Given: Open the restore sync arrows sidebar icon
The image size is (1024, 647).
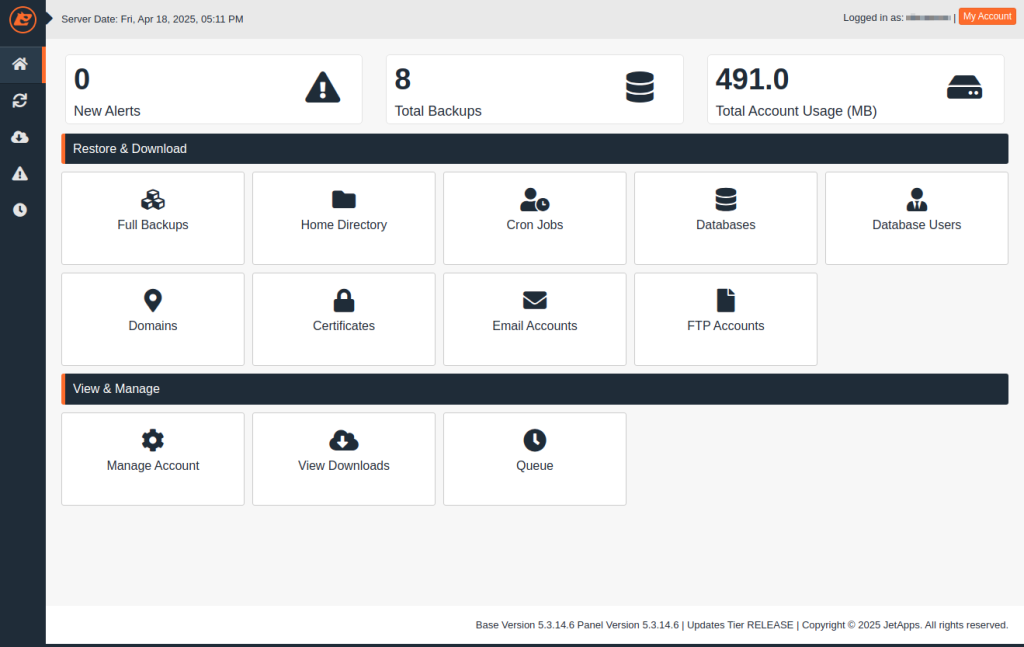Looking at the screenshot, I should pos(20,101).
